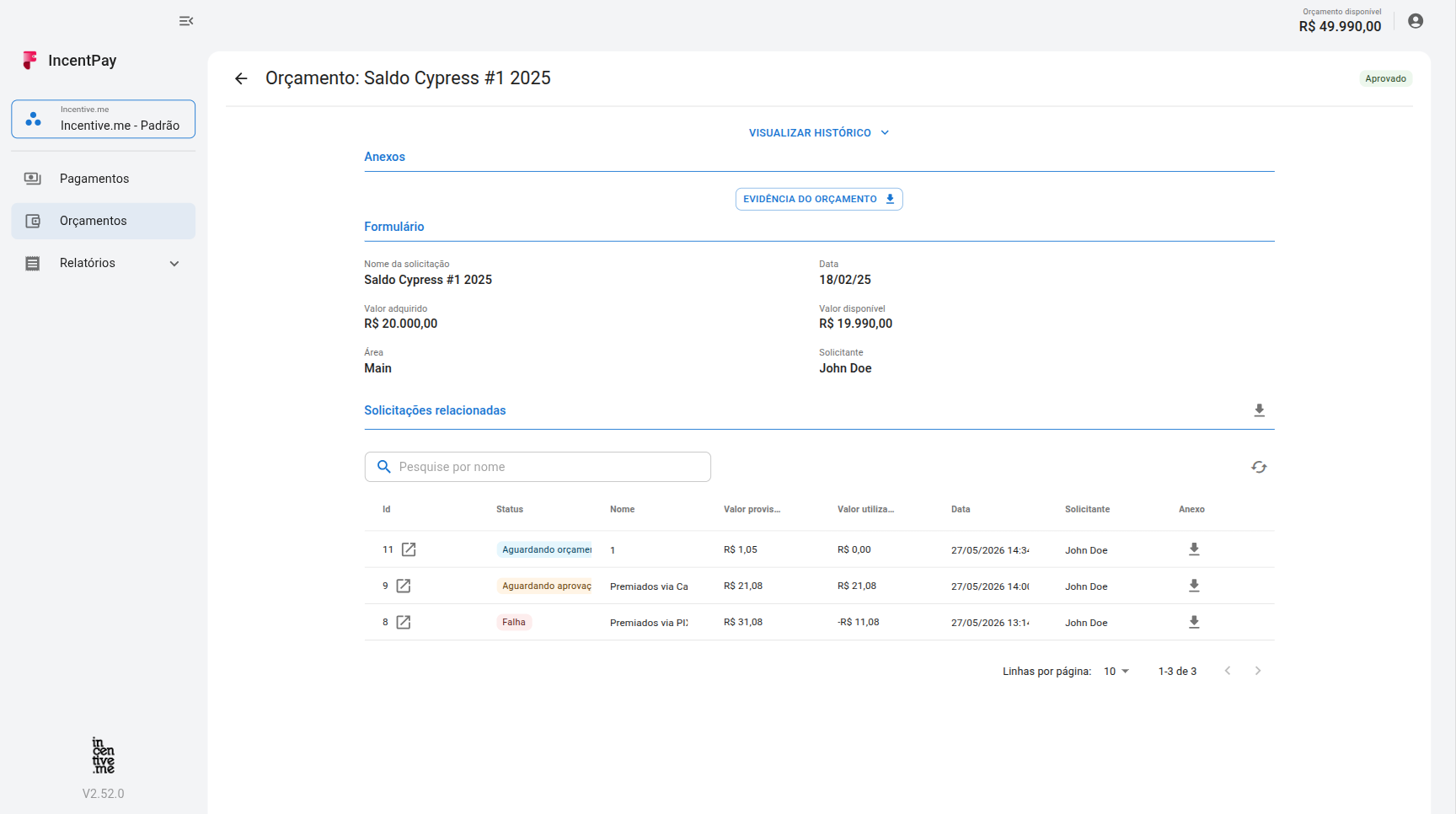Download related requests list icon

coord(1259,410)
